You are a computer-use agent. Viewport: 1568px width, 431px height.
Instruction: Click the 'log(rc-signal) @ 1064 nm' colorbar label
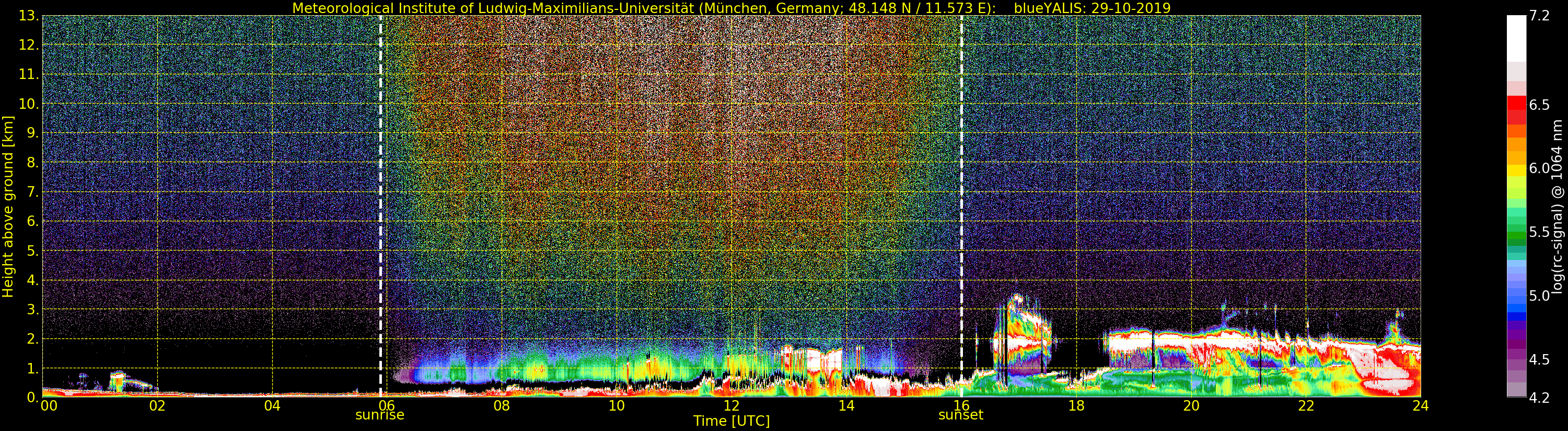1558,207
